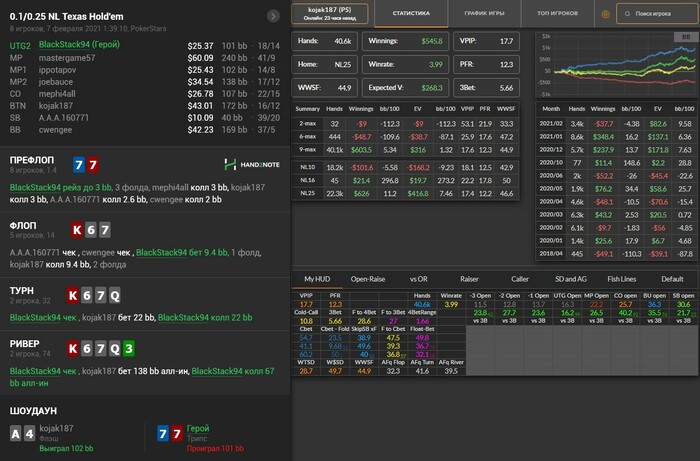This screenshot has width=700, height=461.
Task: Click the winnings graph chart
Action: tap(616, 65)
